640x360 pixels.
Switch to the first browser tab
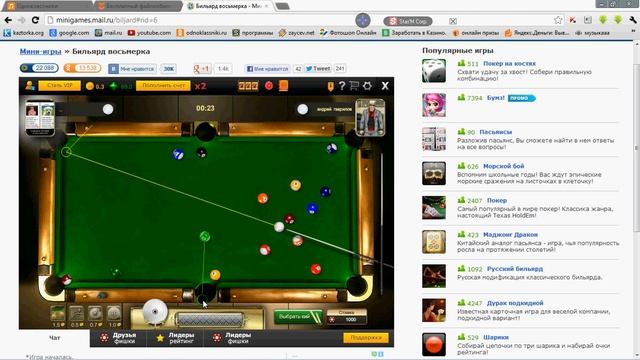tap(47, 6)
